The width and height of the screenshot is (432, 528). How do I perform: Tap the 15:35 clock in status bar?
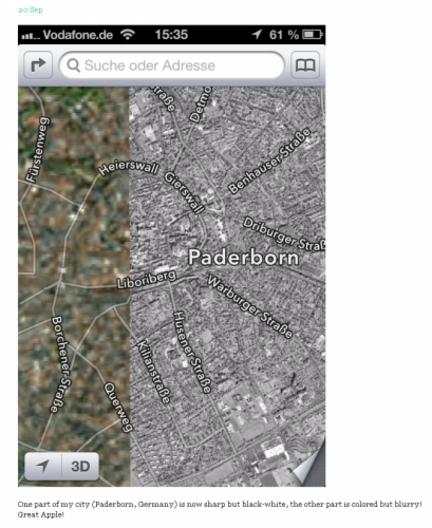point(171,34)
